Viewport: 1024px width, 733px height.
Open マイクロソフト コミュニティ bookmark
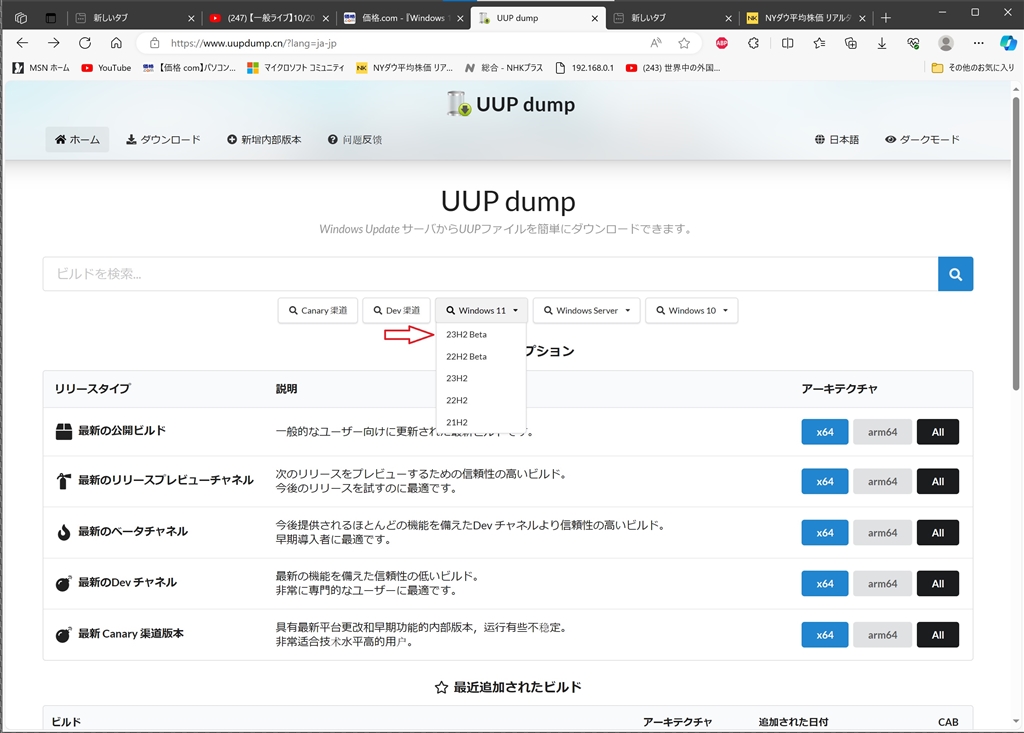(295, 67)
